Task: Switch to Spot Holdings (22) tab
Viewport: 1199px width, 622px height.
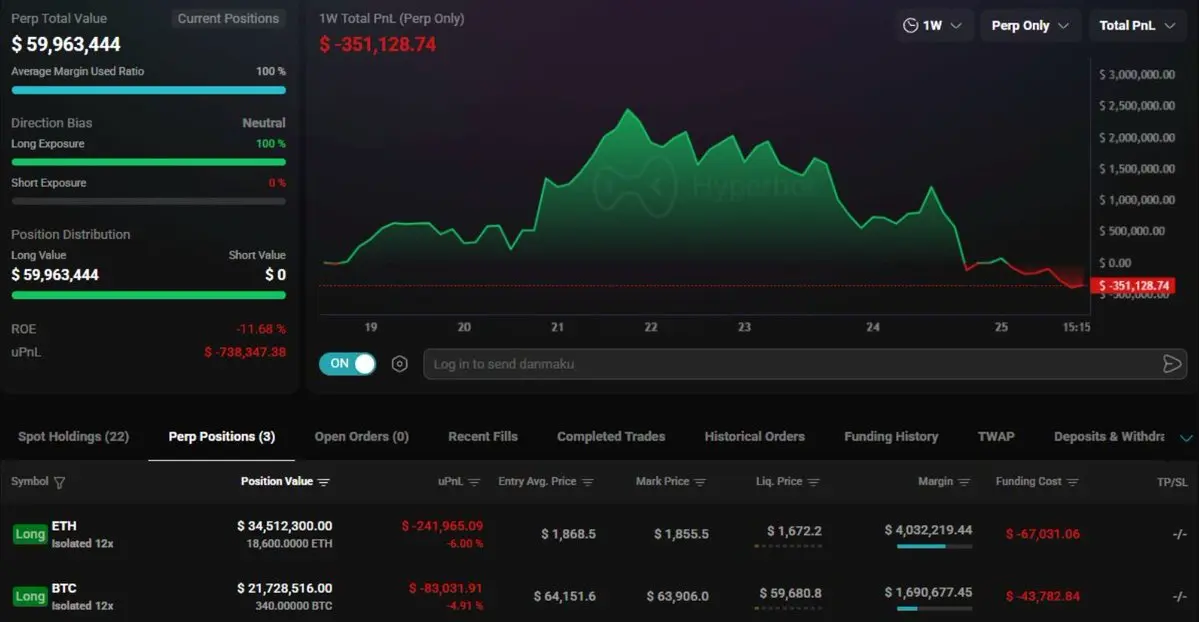Action: coord(73,436)
